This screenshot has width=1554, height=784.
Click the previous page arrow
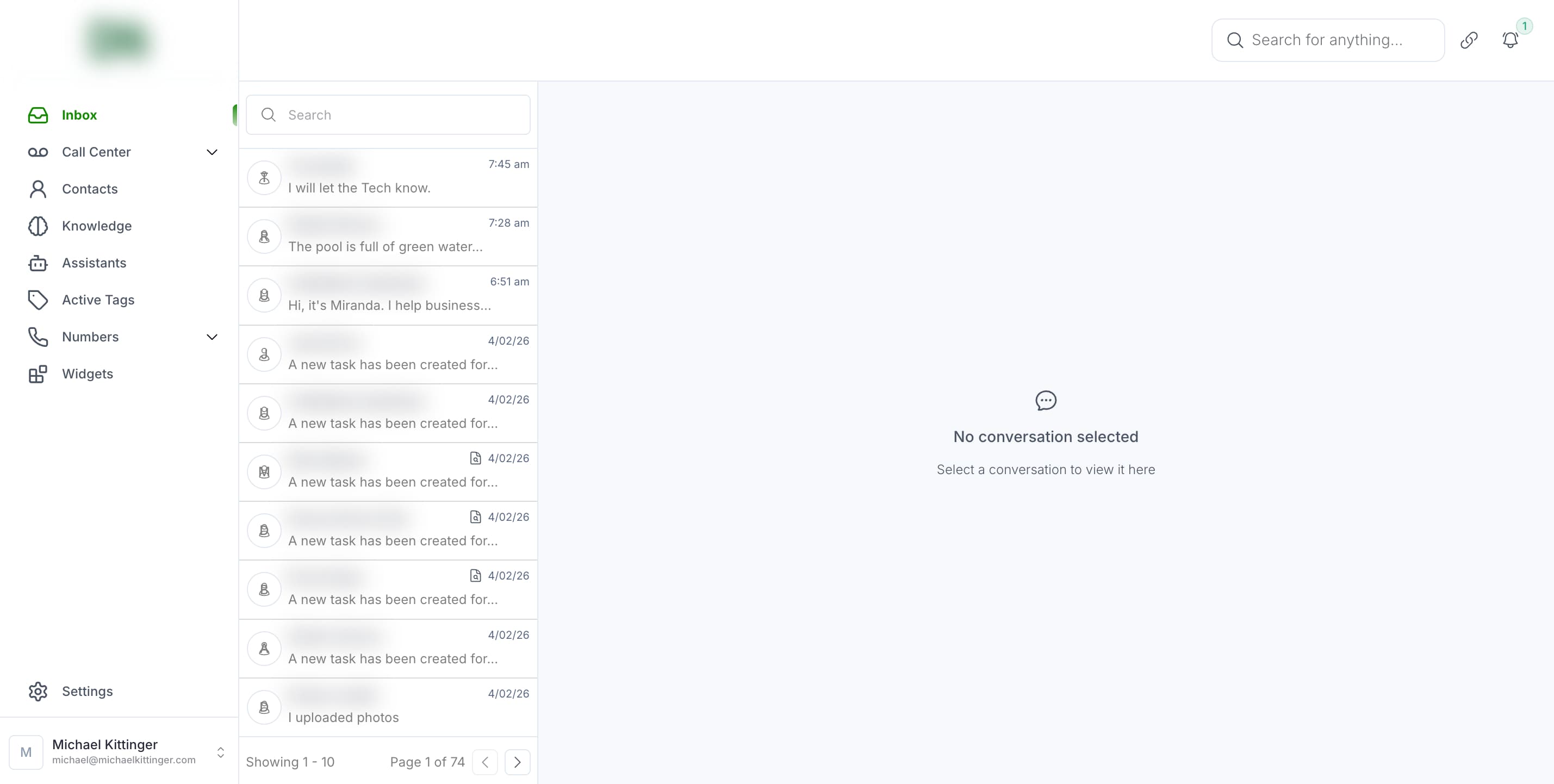(485, 762)
